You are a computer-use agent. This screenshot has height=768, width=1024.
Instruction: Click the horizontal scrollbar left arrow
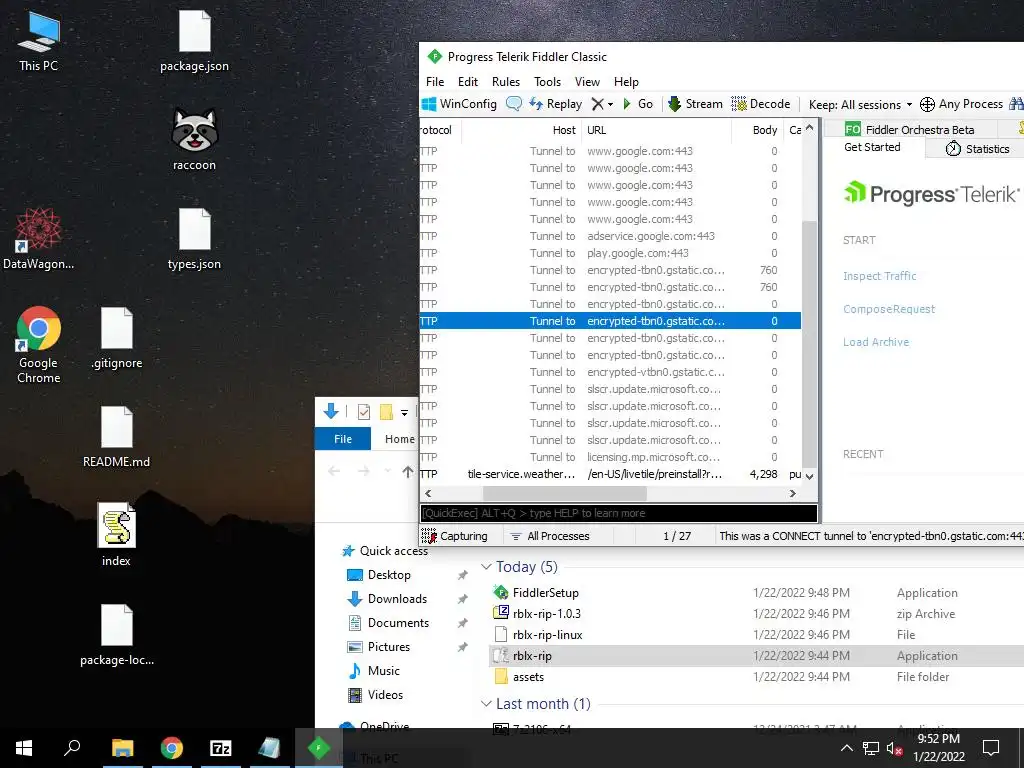428,494
